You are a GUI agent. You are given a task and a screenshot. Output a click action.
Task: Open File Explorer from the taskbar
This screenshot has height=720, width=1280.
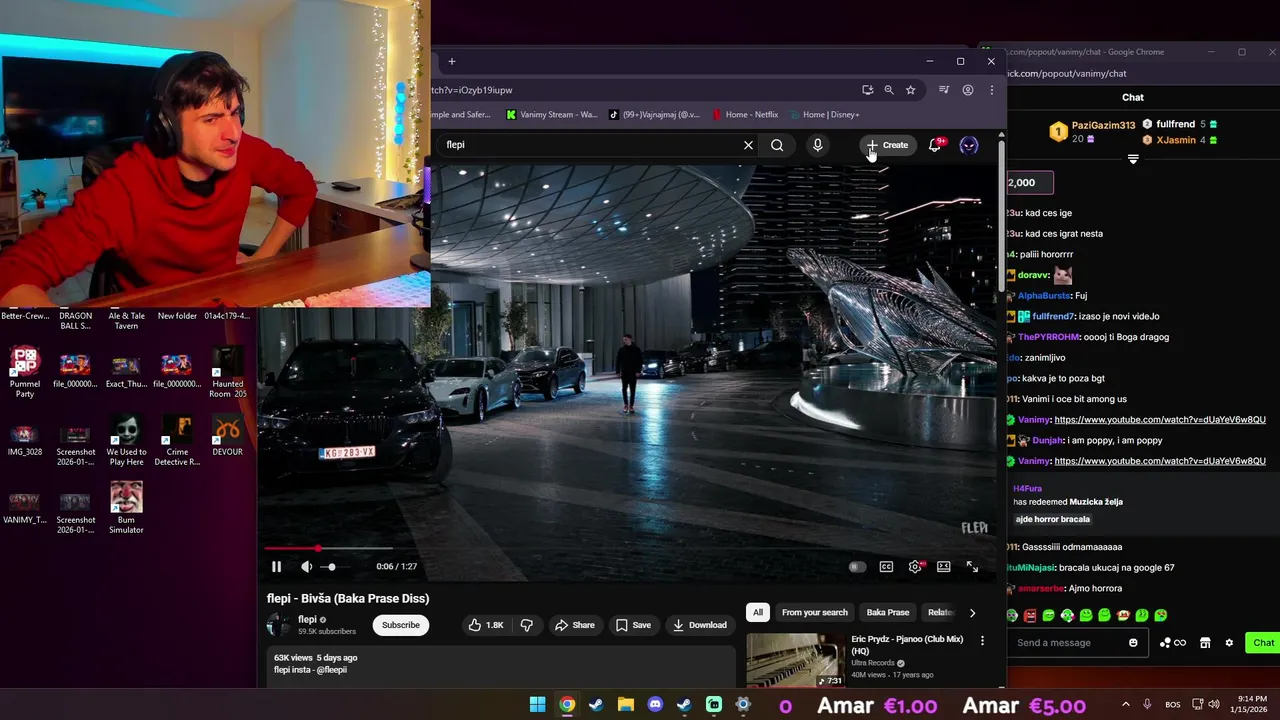625,705
